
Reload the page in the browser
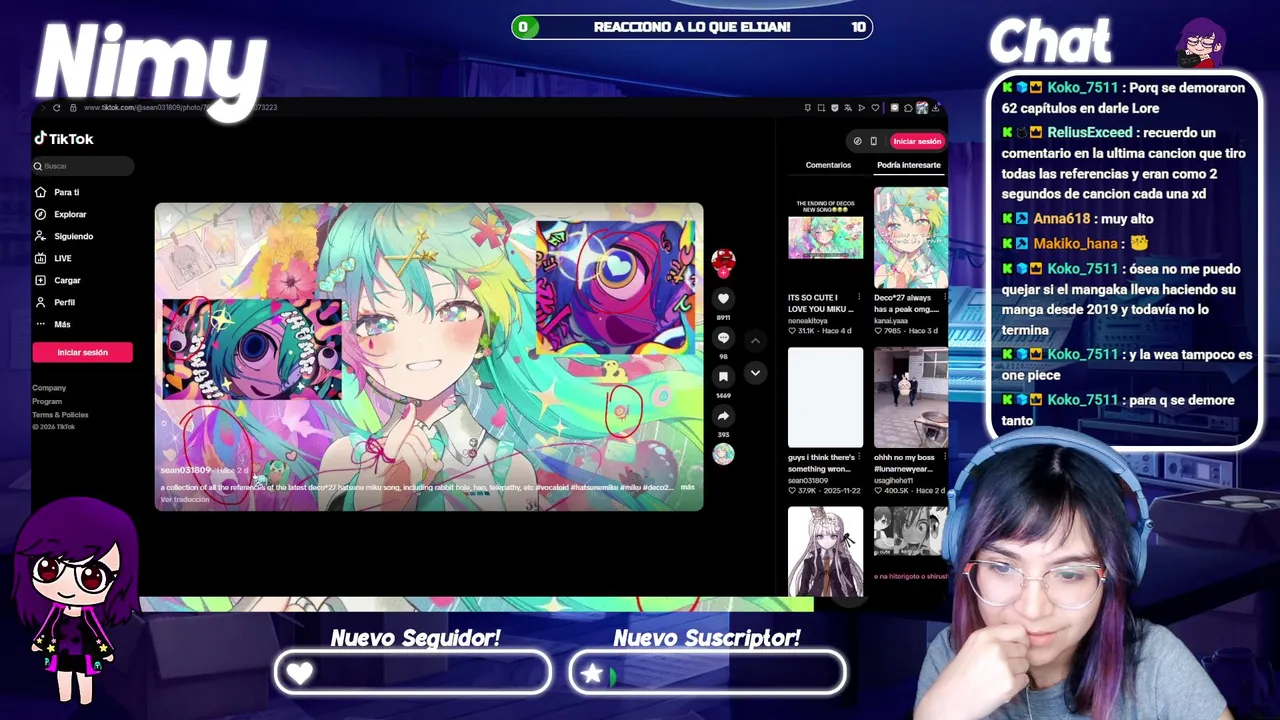click(x=56, y=107)
